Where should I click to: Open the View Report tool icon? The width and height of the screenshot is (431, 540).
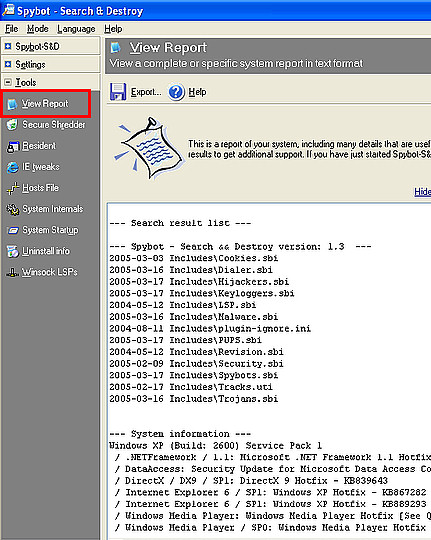(12, 104)
